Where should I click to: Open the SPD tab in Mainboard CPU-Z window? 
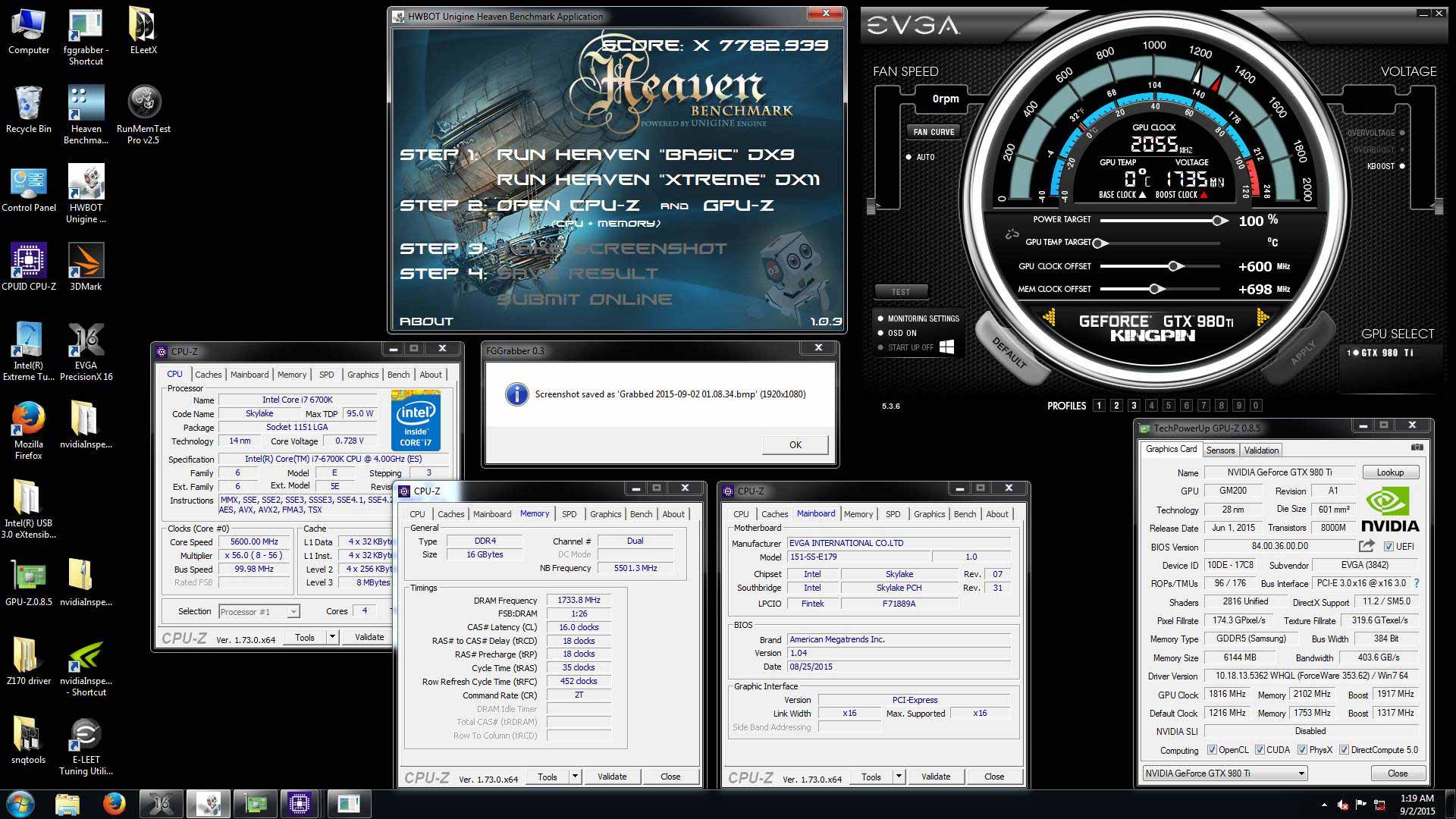pos(893,514)
